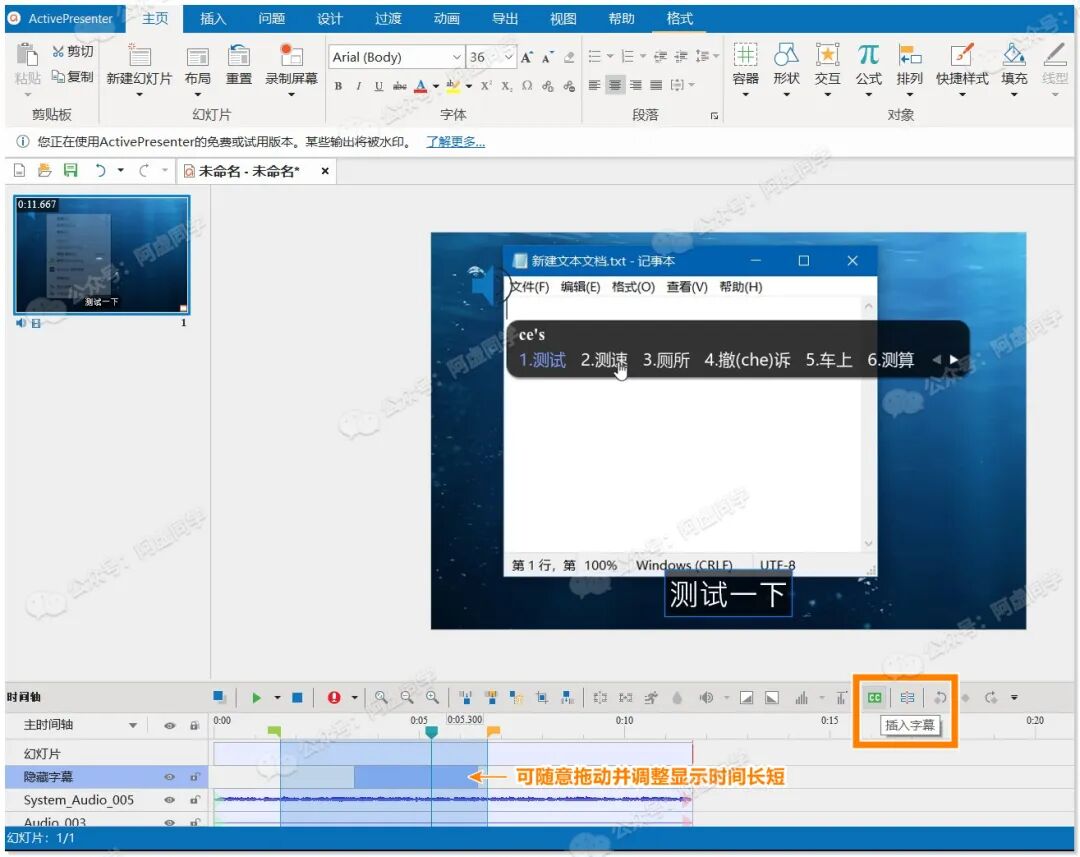Open the Shapes (形状) gallery
The width and height of the screenshot is (1080, 857).
tap(786, 54)
